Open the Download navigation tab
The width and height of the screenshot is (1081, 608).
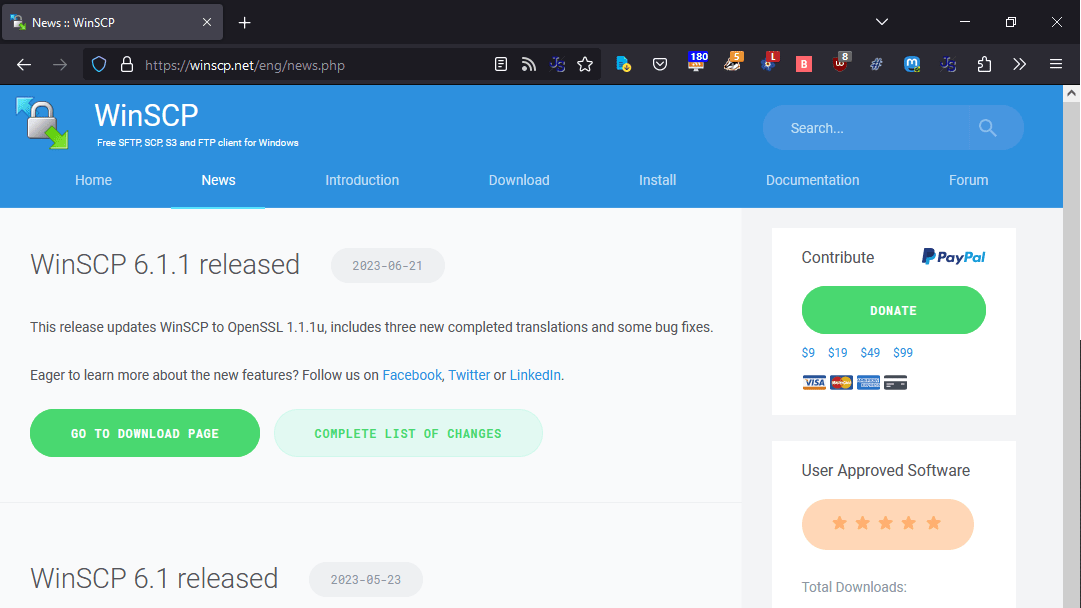[x=518, y=180]
